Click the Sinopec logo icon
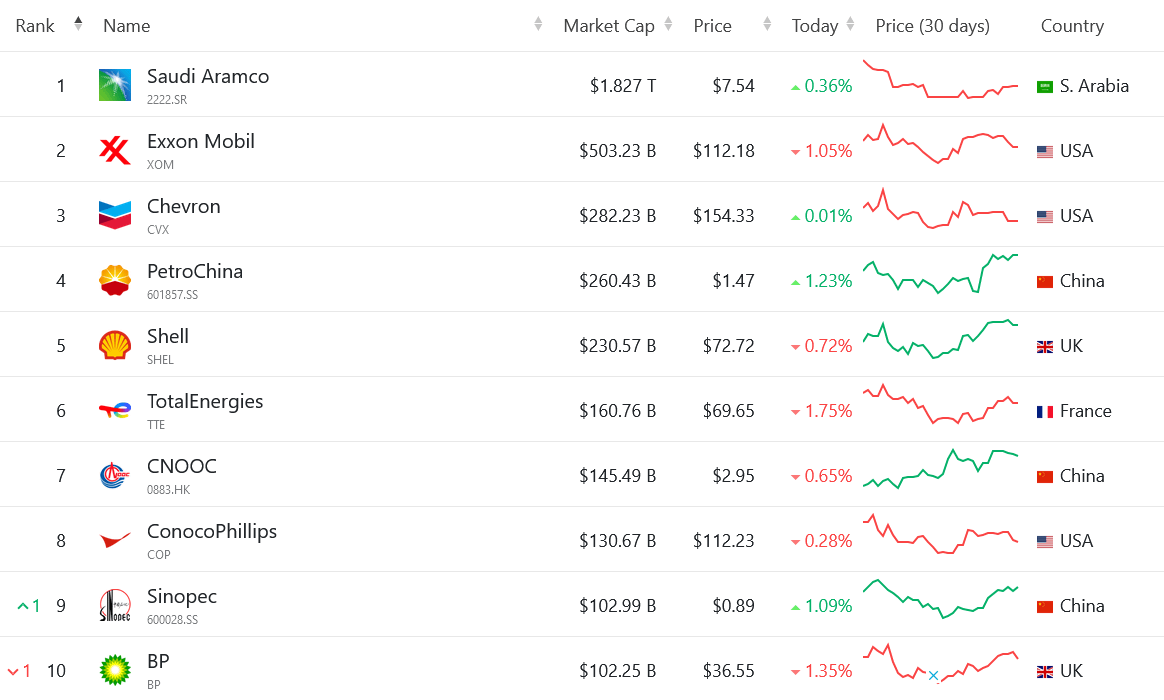Screen dimensions: 1164x700 tap(115, 605)
